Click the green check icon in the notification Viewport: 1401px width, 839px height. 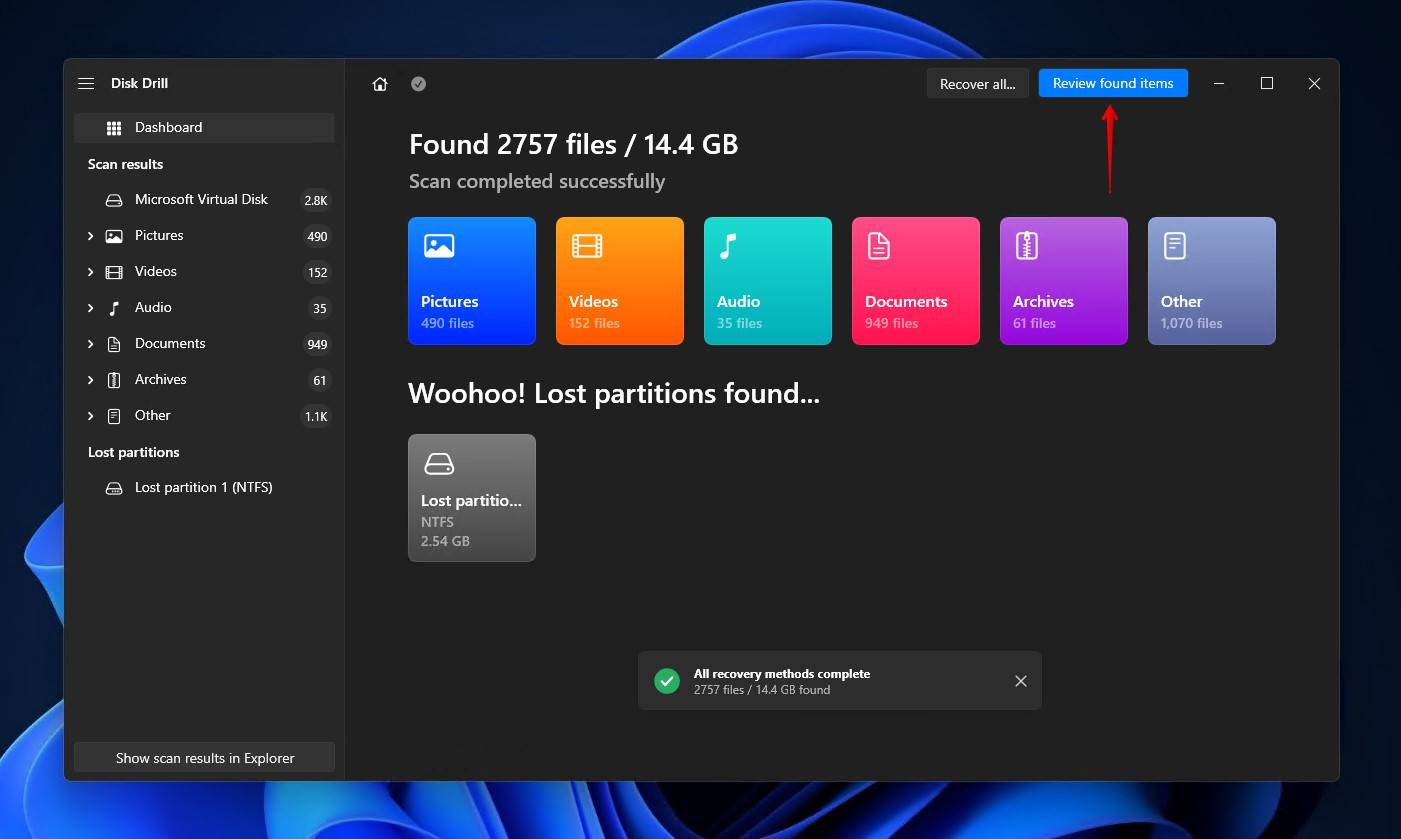click(667, 681)
